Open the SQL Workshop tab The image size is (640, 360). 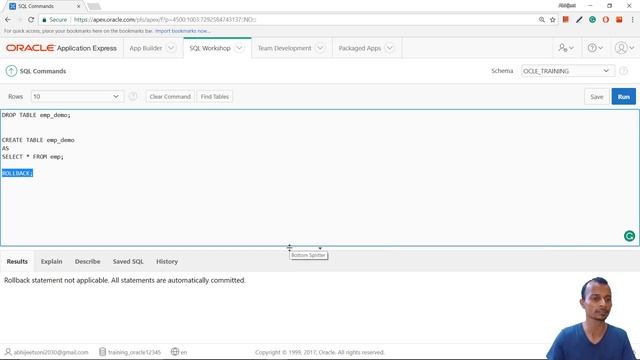click(210, 48)
